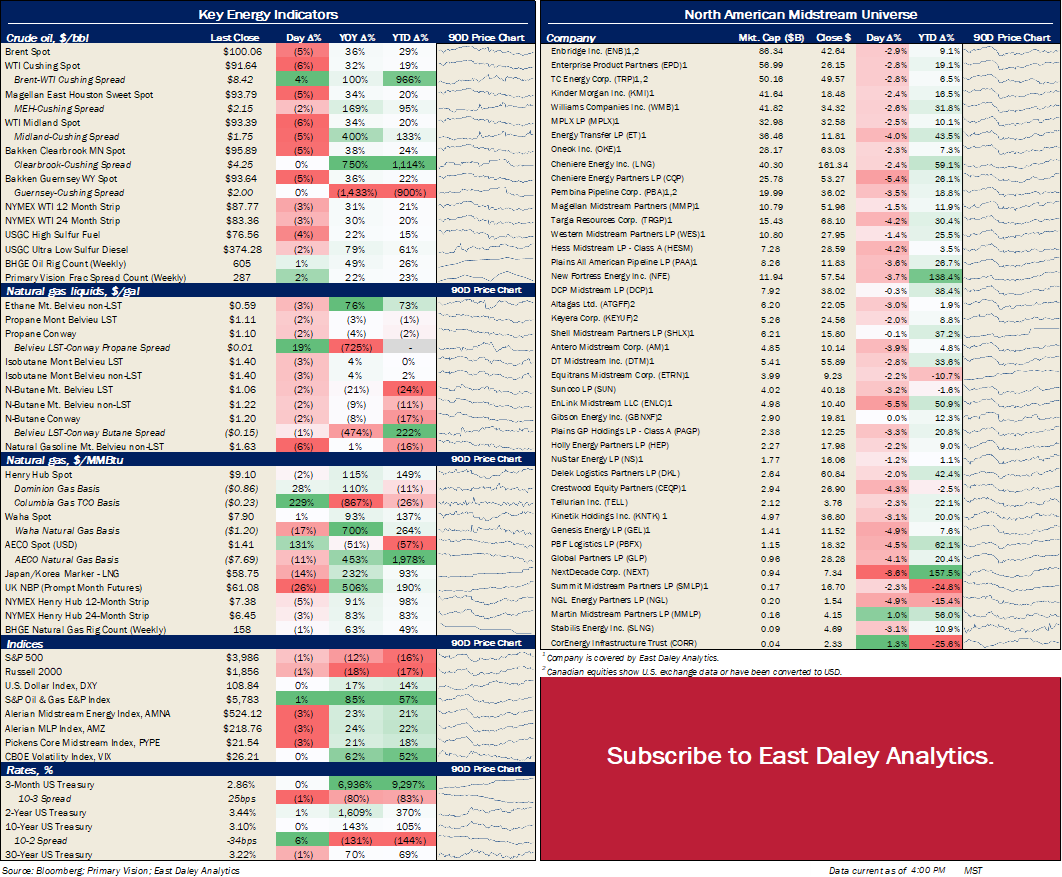The width and height of the screenshot is (1062, 877).
Task: Select the USGC Ultra Low Sulfur Diesel label
Action: point(66,249)
